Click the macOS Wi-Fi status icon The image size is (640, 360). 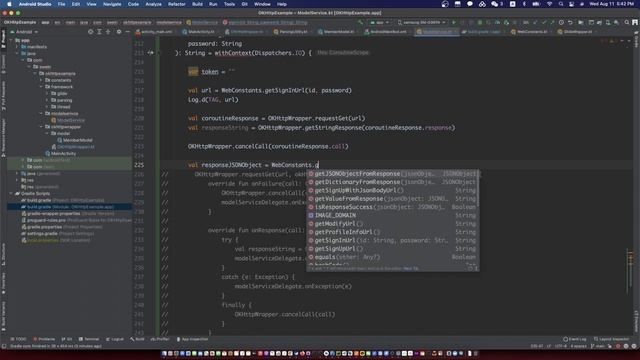pos(549,4)
